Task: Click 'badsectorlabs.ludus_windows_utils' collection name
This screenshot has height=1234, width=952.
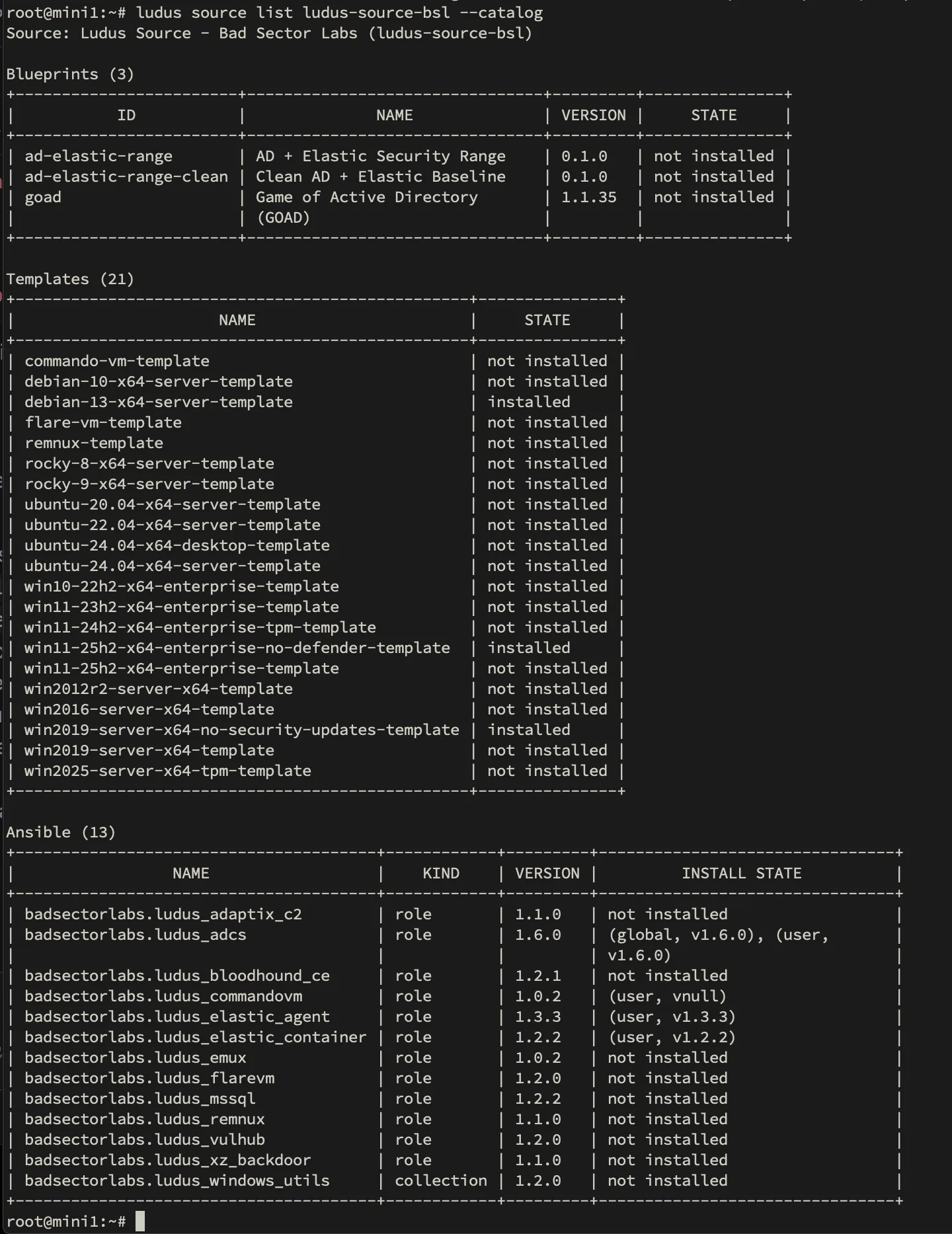Action: [177, 1181]
